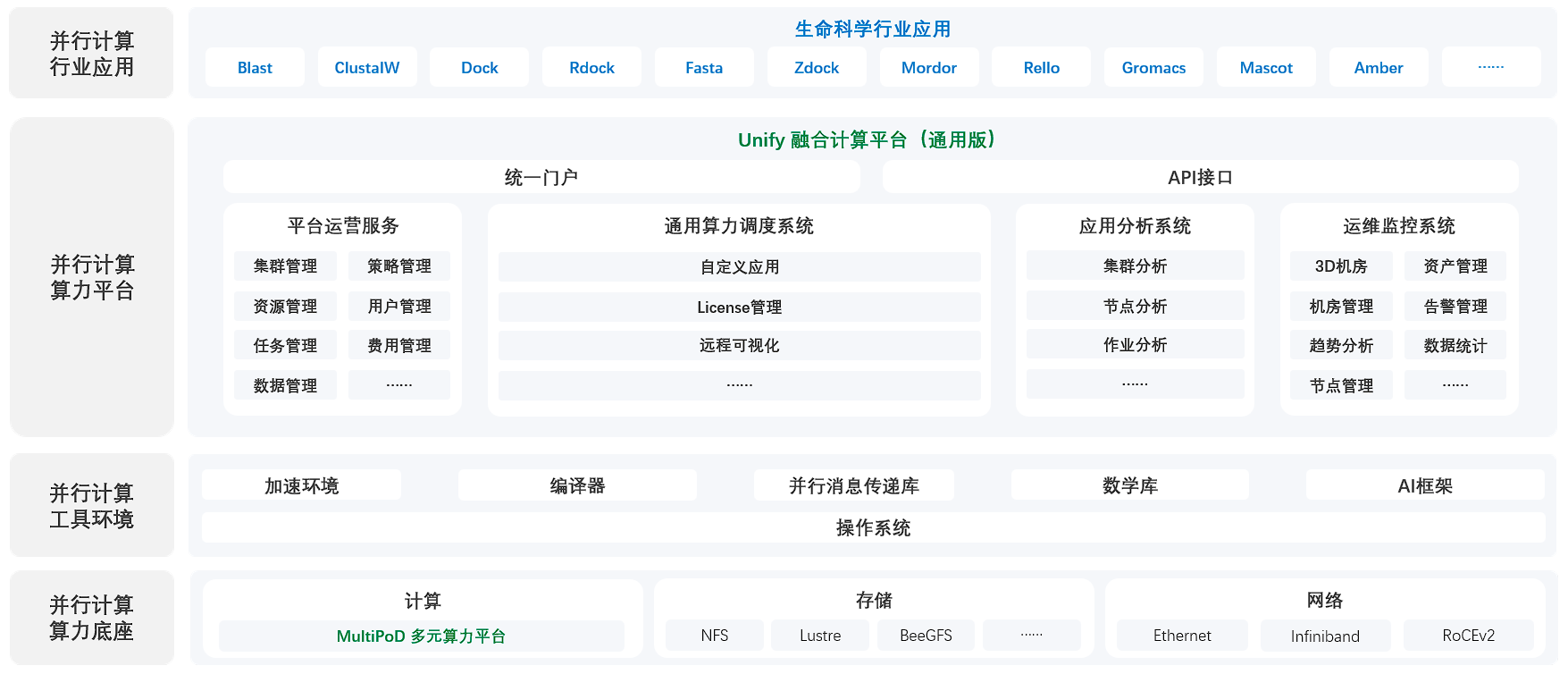The image size is (1568, 674).
Task: Select the 编译器 box
Action: 577,485
